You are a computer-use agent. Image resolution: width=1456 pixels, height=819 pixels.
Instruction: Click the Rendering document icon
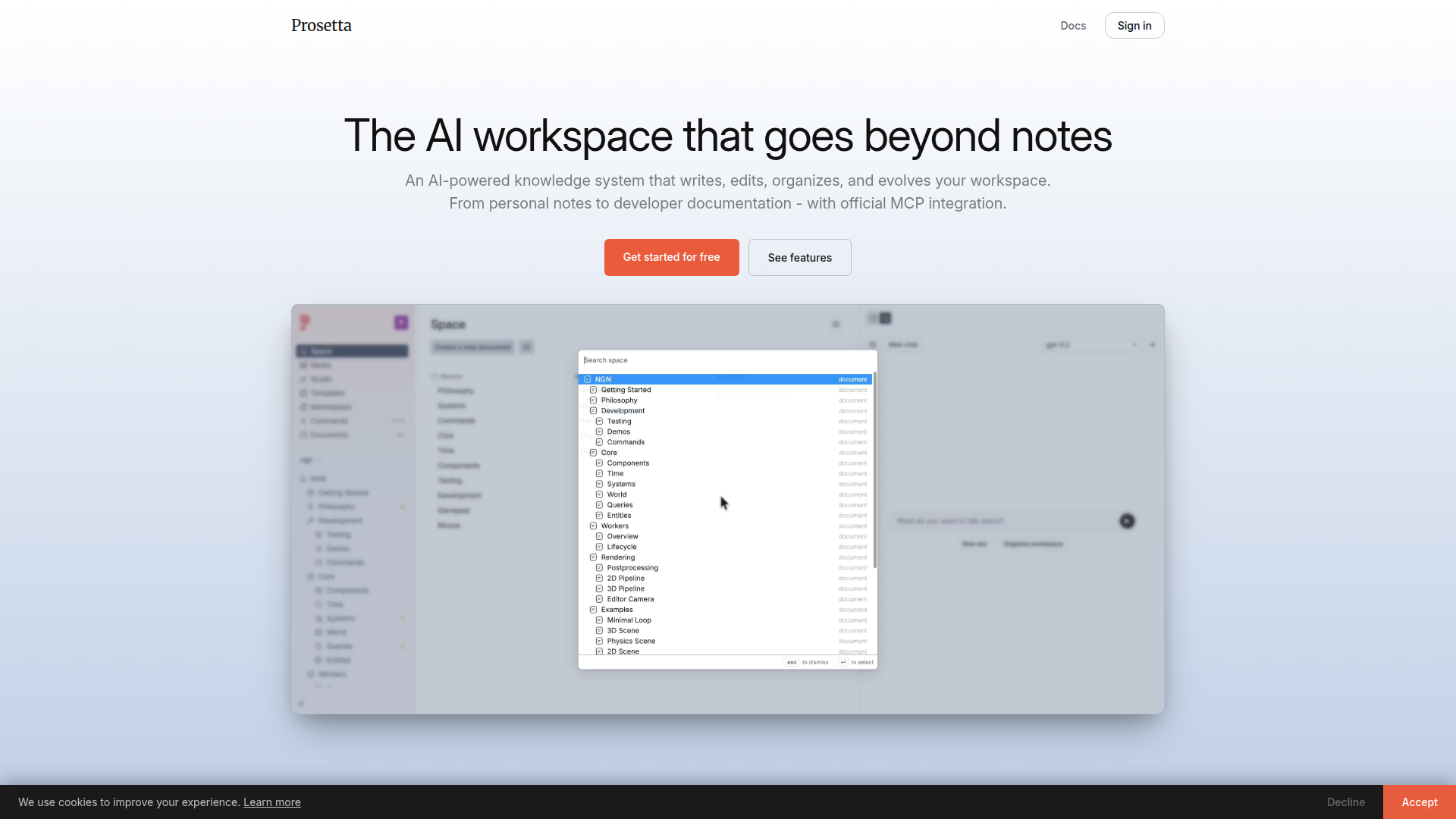click(x=593, y=557)
